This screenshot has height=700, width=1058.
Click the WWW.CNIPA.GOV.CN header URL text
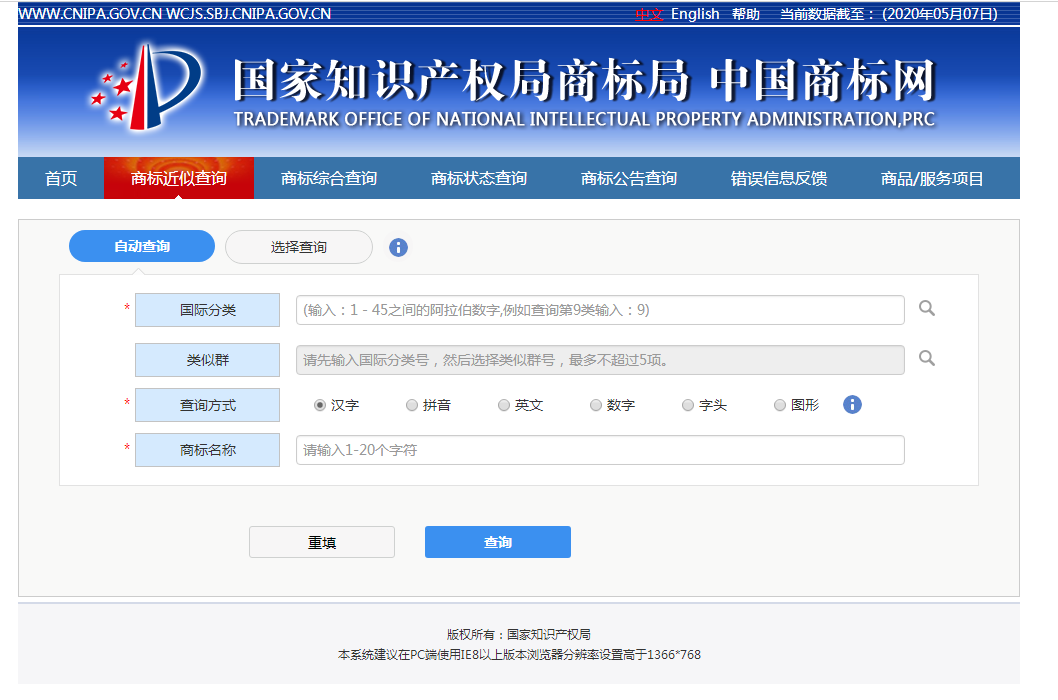(x=90, y=14)
